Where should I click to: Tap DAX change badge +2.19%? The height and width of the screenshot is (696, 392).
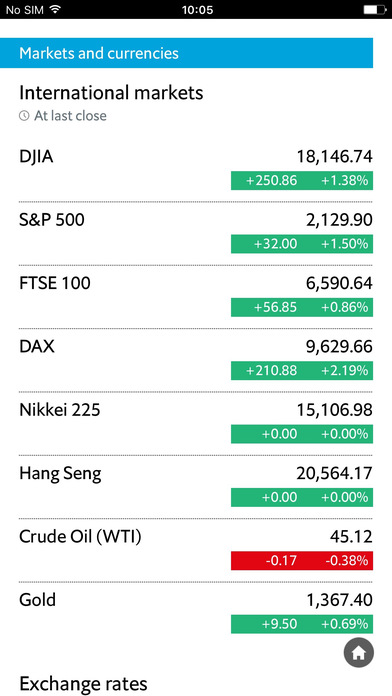[302, 371]
